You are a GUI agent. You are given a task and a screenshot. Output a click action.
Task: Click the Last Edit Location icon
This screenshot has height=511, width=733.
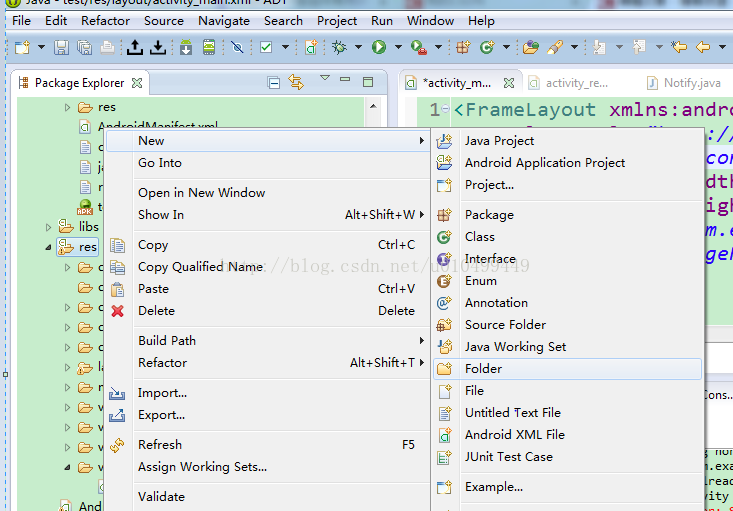click(679, 47)
